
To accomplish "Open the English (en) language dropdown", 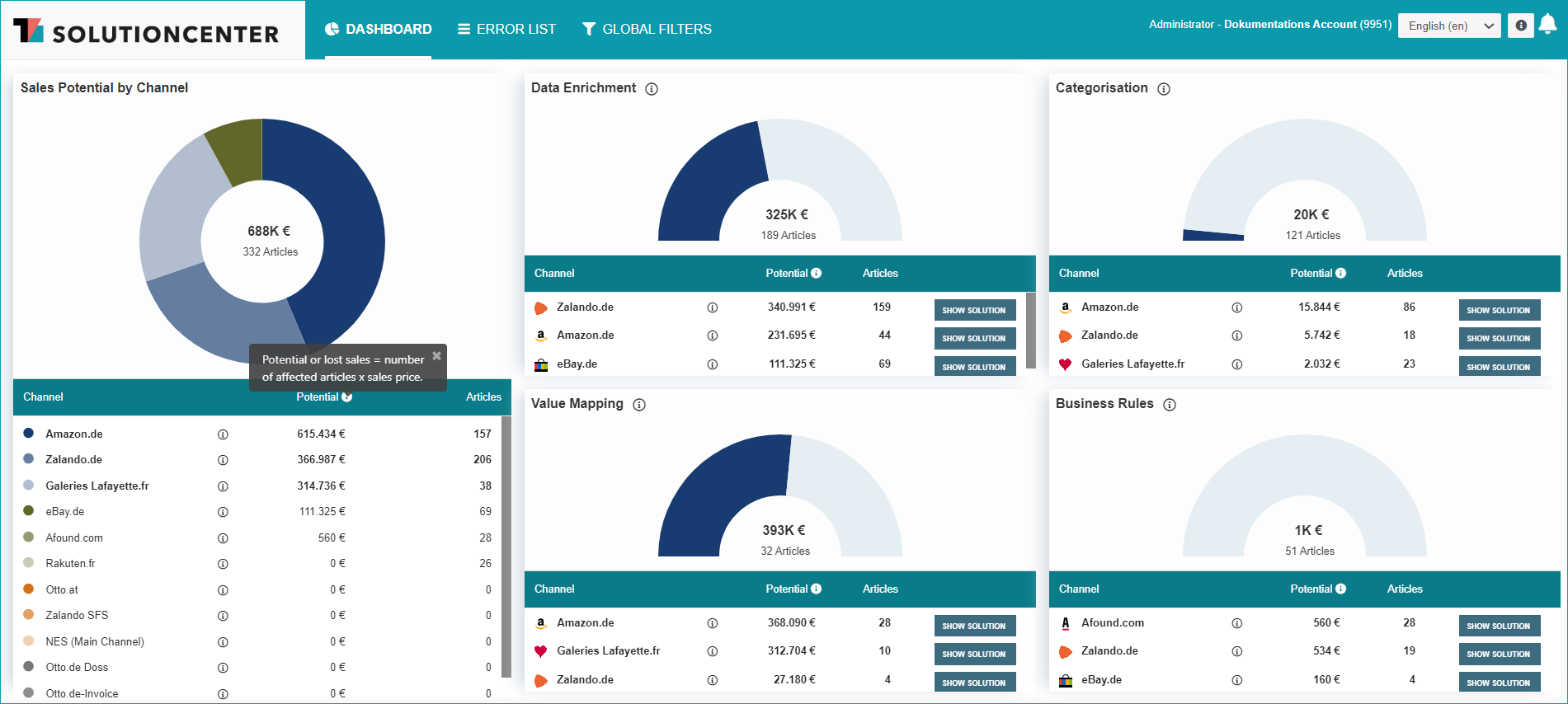I will click(1449, 26).
